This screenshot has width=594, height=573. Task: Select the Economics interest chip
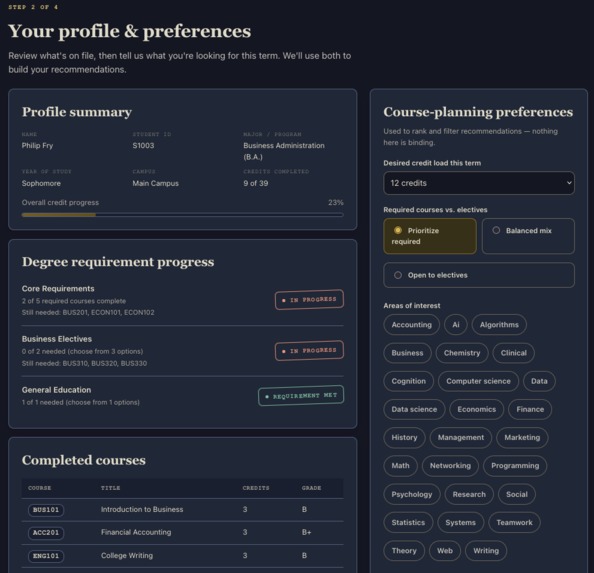click(x=477, y=409)
